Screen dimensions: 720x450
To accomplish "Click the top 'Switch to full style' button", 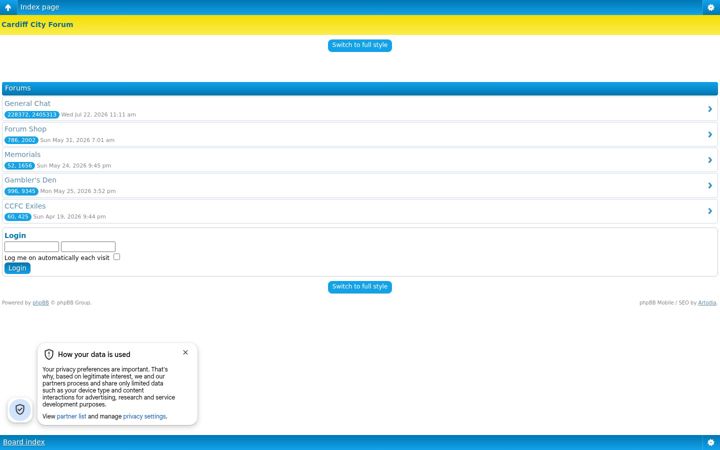I will pos(360,45).
